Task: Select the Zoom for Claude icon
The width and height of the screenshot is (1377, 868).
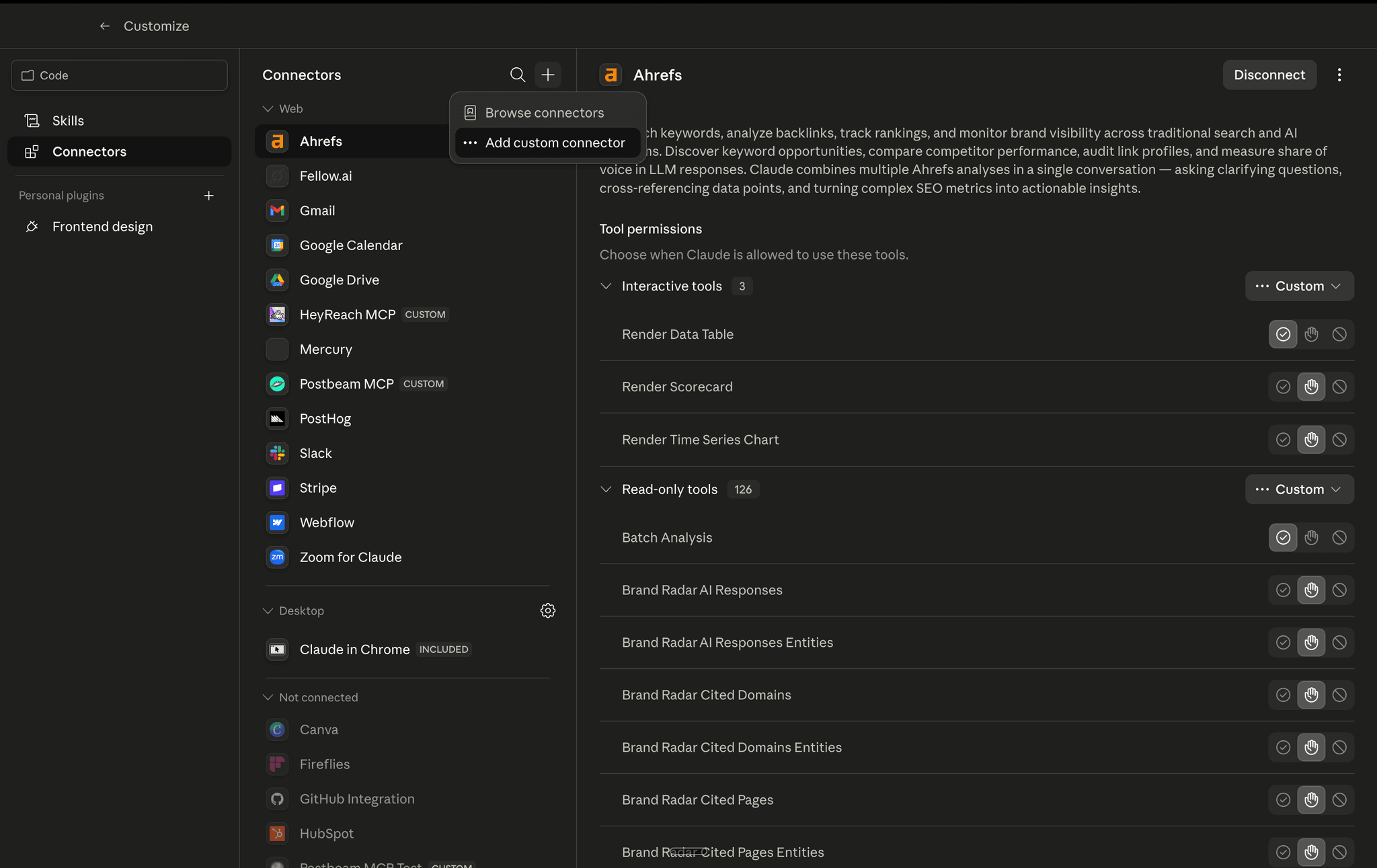Action: pos(277,557)
